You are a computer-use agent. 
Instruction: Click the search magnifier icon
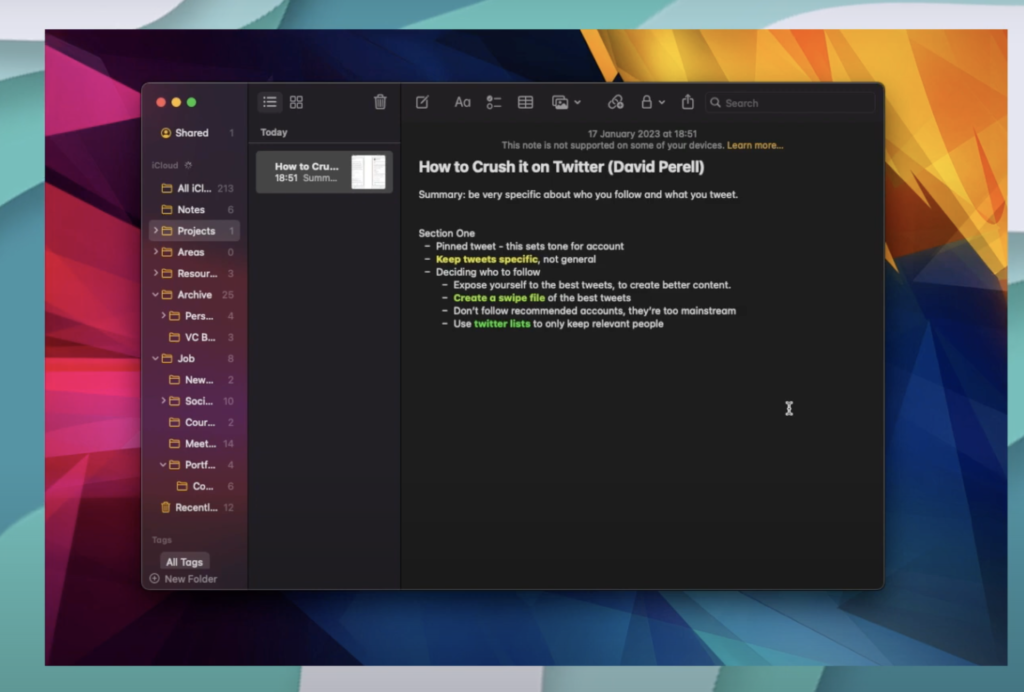(716, 102)
